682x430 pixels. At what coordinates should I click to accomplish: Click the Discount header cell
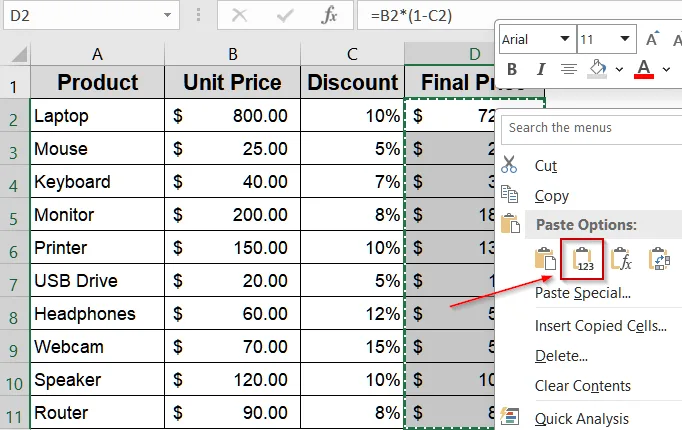[352, 82]
